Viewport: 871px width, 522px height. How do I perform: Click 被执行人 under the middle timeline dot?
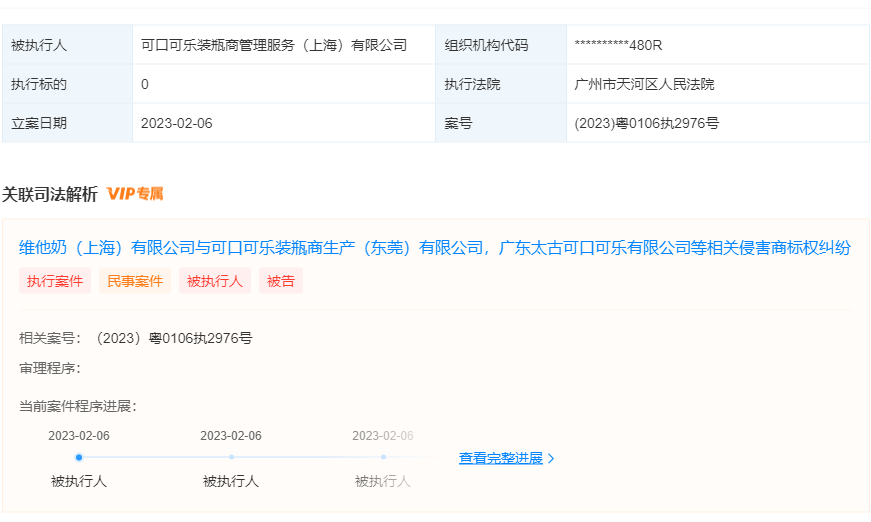tap(231, 481)
